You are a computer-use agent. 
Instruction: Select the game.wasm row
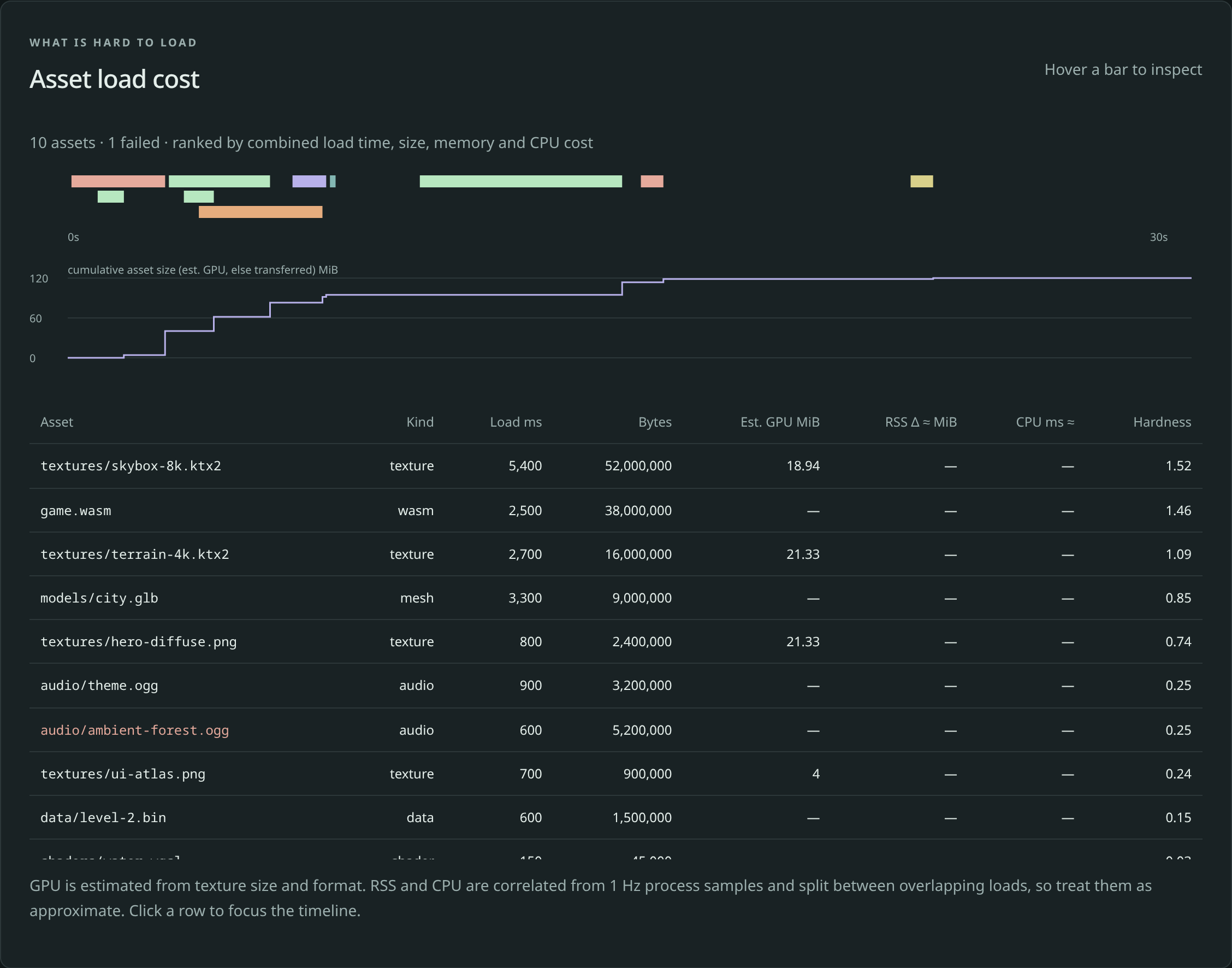pos(615,511)
